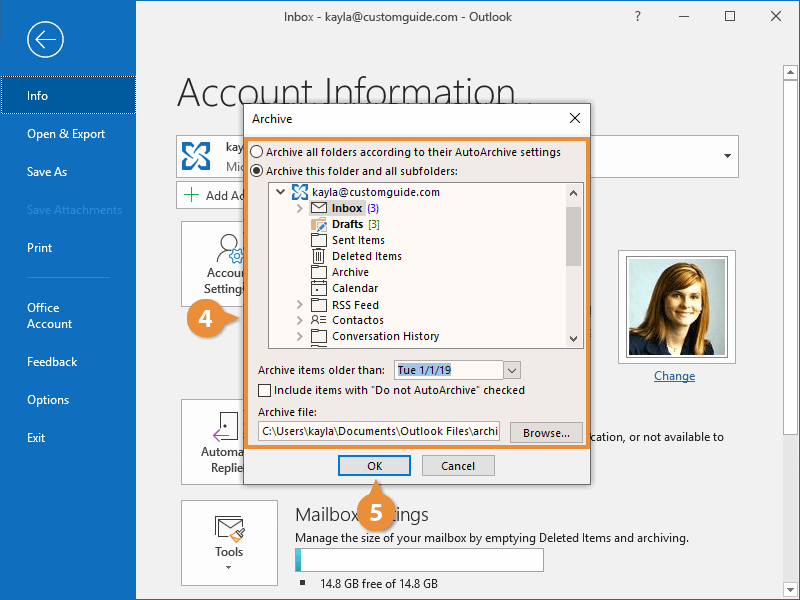Select the RSS Feed folder label
This screenshot has height=600, width=800.
tap(356, 305)
